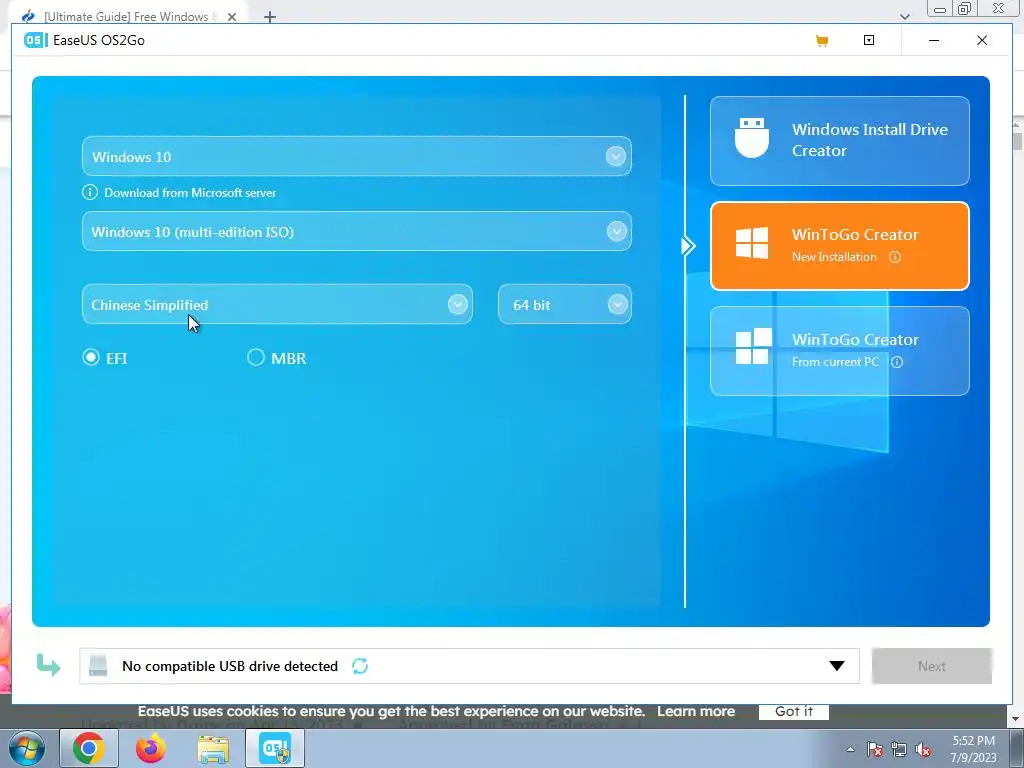The height and width of the screenshot is (768, 1024).
Task: Open the Chinese Simplified language dropdown
Action: tap(458, 304)
